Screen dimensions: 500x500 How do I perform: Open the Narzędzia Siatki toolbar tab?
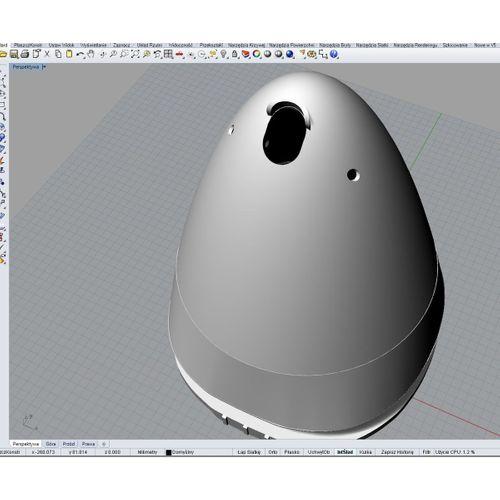tap(372, 45)
